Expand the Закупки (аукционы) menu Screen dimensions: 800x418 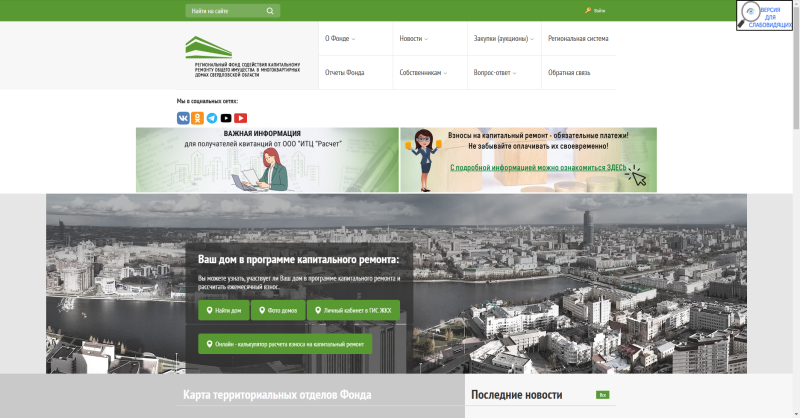(x=504, y=38)
